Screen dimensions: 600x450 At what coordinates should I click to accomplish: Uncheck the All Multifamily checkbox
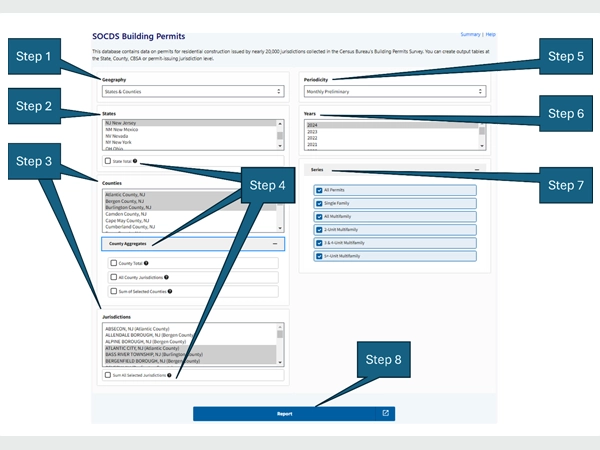tap(319, 217)
